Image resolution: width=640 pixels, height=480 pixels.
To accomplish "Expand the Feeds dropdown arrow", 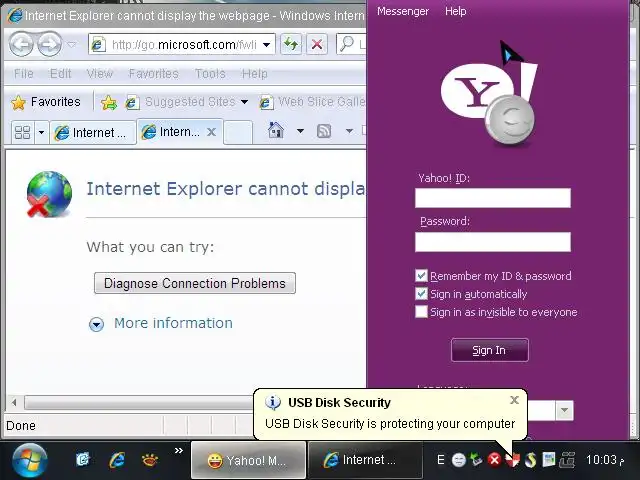I will point(349,131).
